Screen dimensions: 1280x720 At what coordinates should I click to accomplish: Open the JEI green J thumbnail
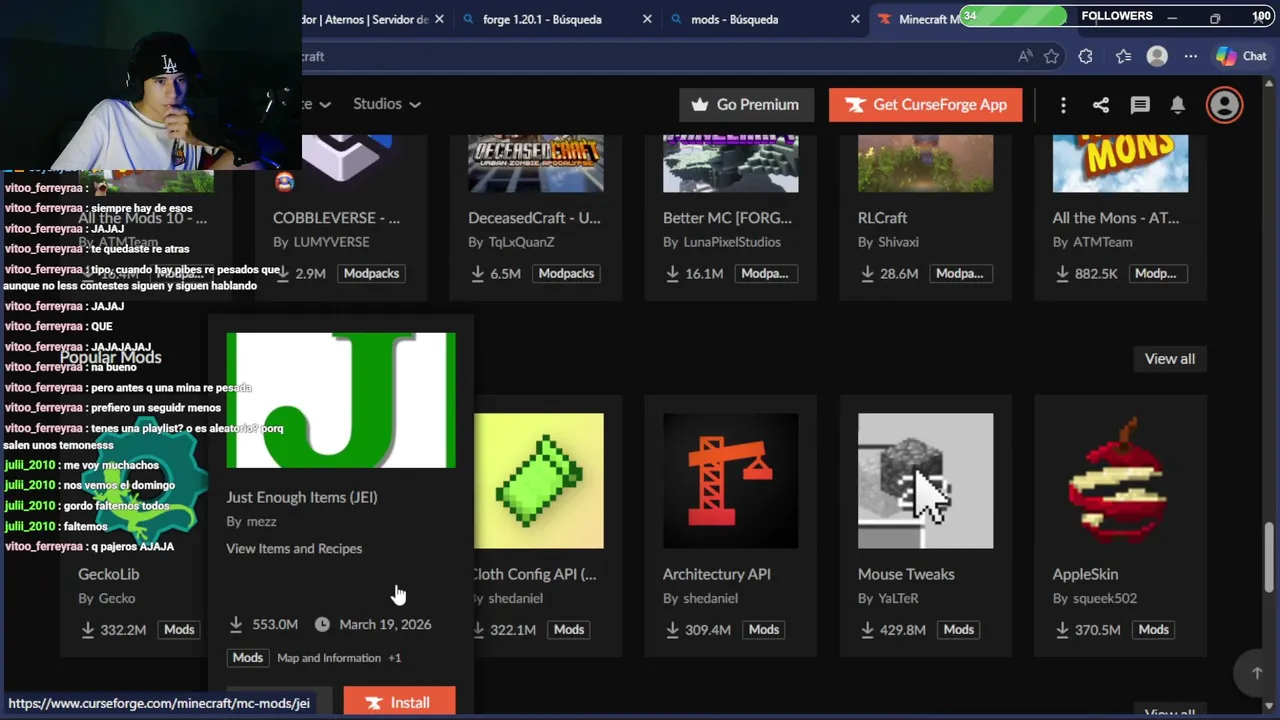coord(341,400)
